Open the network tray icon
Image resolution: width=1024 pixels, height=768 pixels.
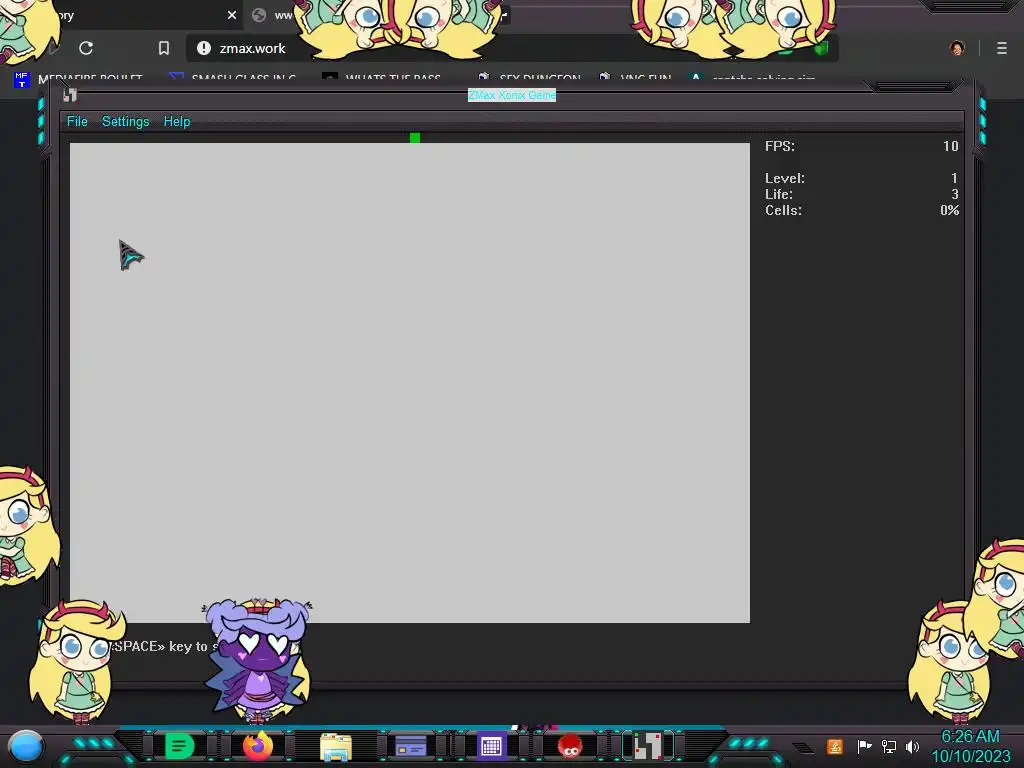[x=889, y=746]
